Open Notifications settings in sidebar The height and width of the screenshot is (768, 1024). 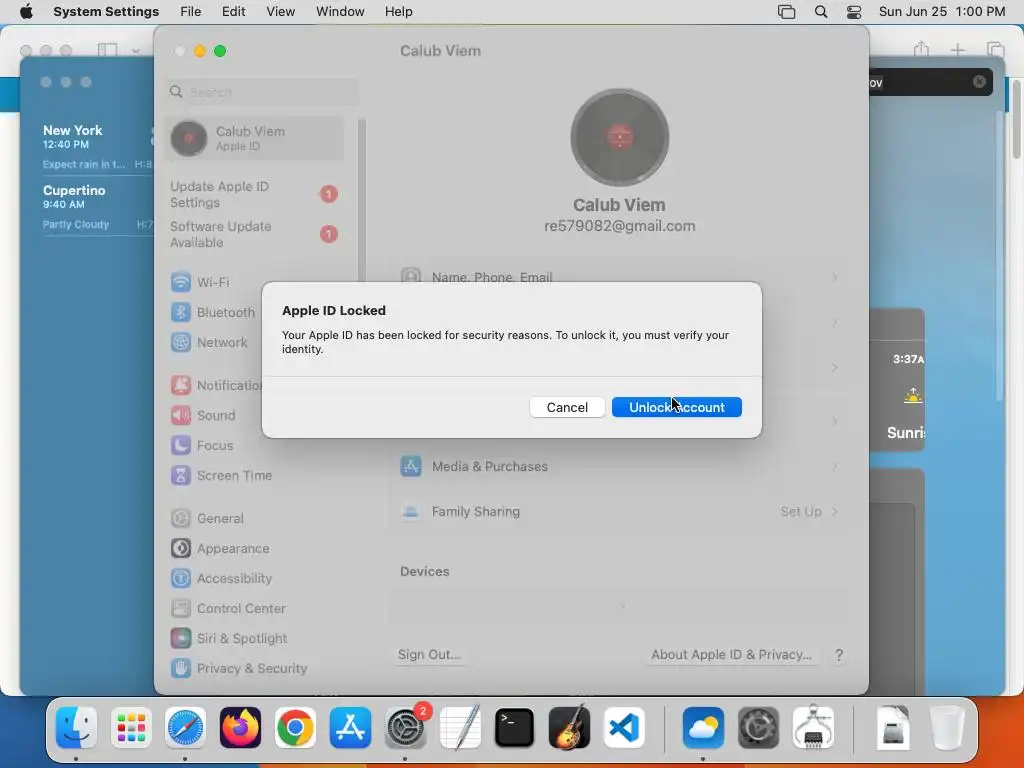click(216, 385)
